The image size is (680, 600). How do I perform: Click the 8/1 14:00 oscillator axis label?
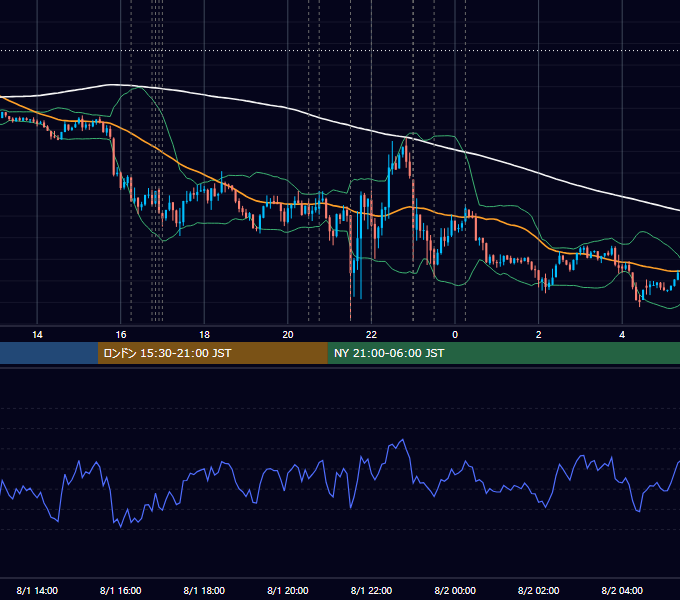37,590
